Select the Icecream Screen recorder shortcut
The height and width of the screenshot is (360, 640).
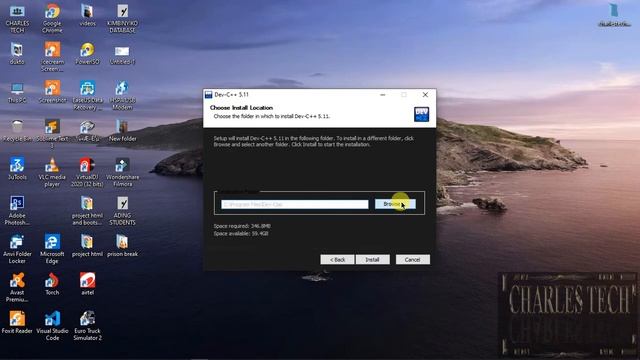[52, 57]
